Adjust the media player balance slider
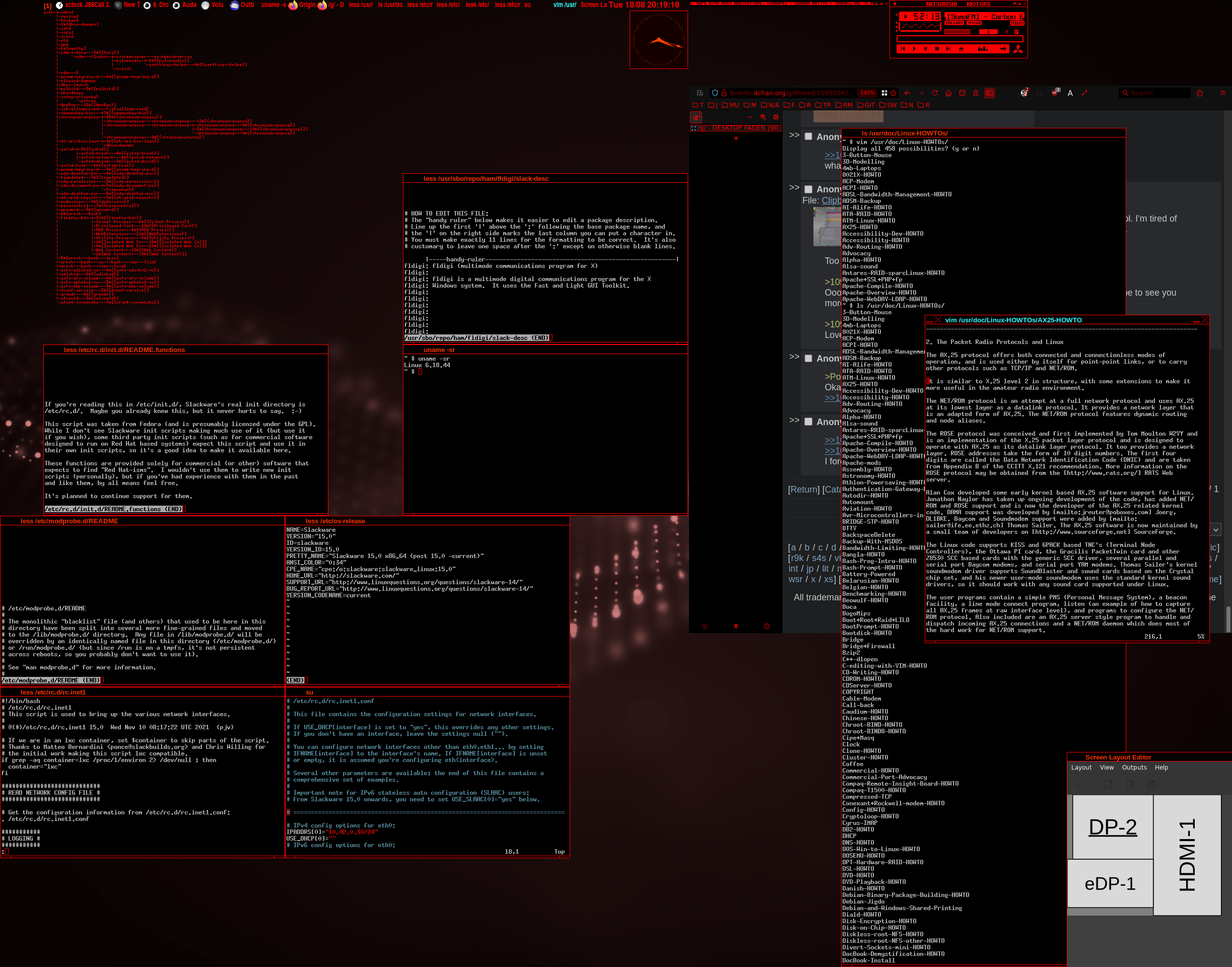Screen dimensions: 1232x967 click(x=988, y=32)
